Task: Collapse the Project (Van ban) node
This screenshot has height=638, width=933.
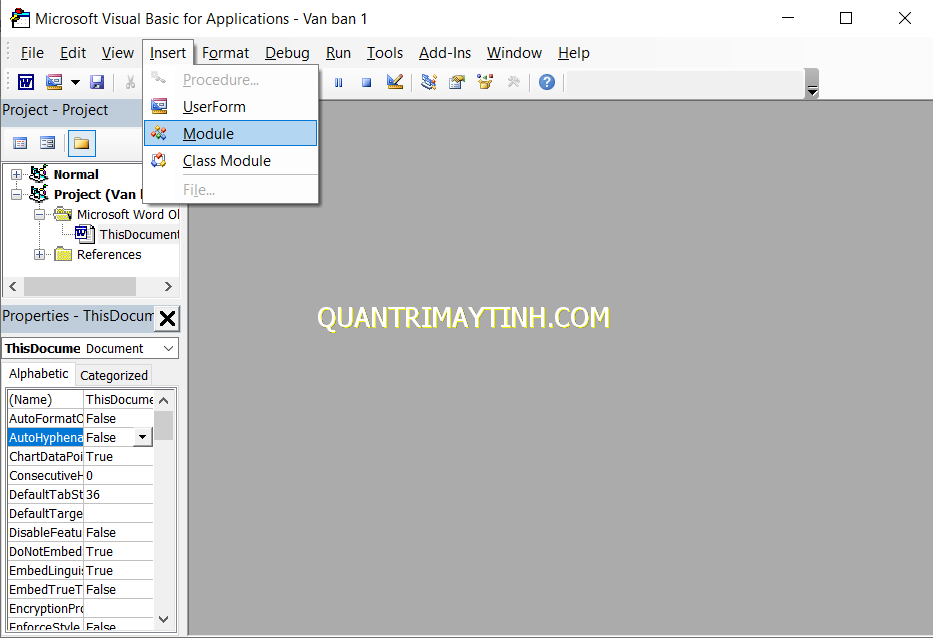Action: (x=17, y=194)
